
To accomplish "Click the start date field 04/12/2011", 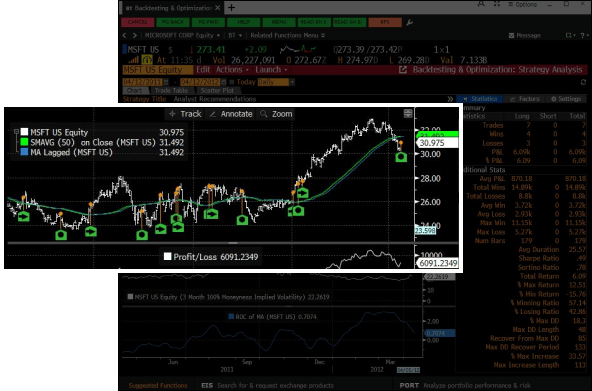I will pos(142,82).
